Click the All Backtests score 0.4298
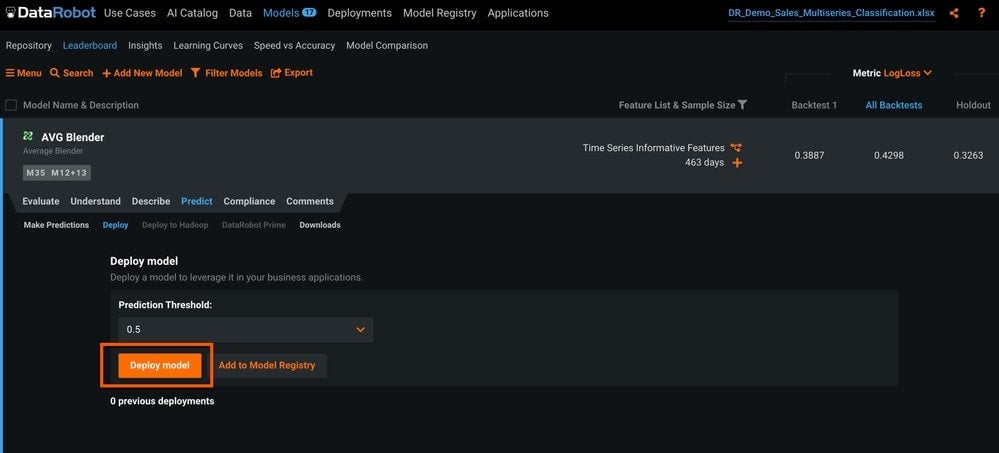The image size is (999, 453). coord(888,155)
